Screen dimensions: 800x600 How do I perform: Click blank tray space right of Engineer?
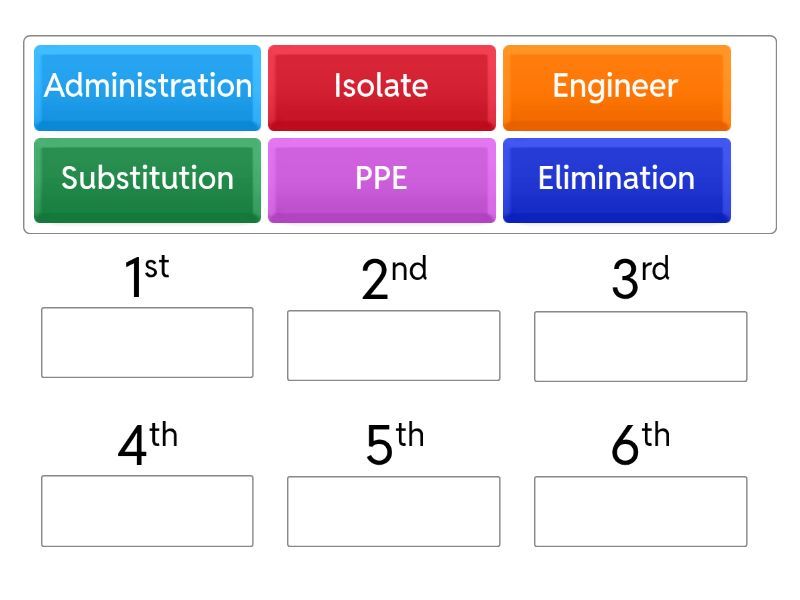[753, 87]
